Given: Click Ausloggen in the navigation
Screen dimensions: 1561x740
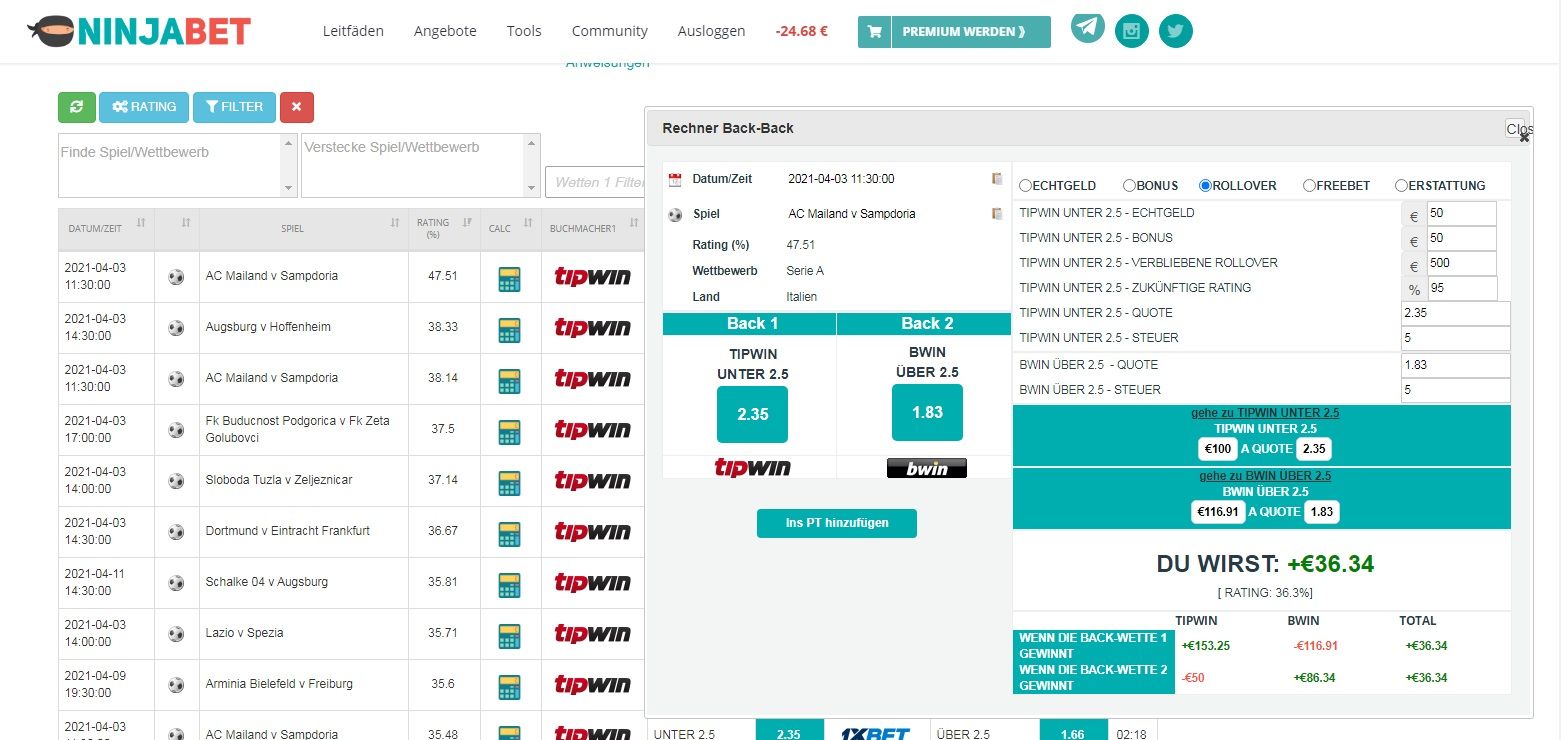Looking at the screenshot, I should click(711, 31).
